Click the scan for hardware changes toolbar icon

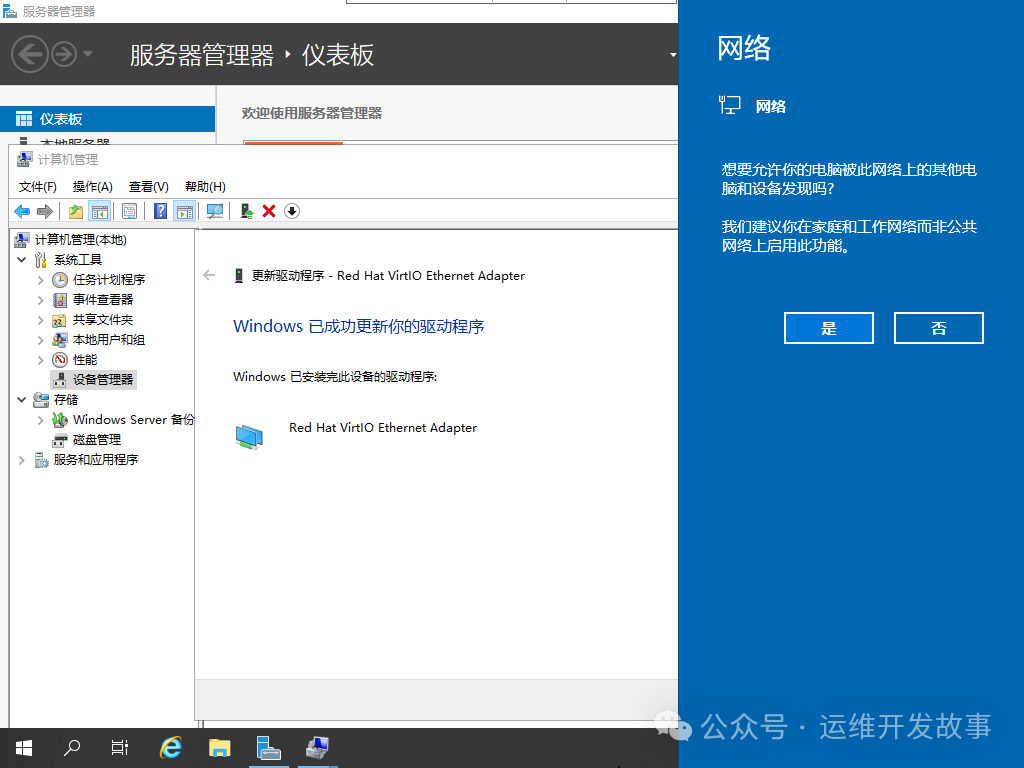coord(213,211)
